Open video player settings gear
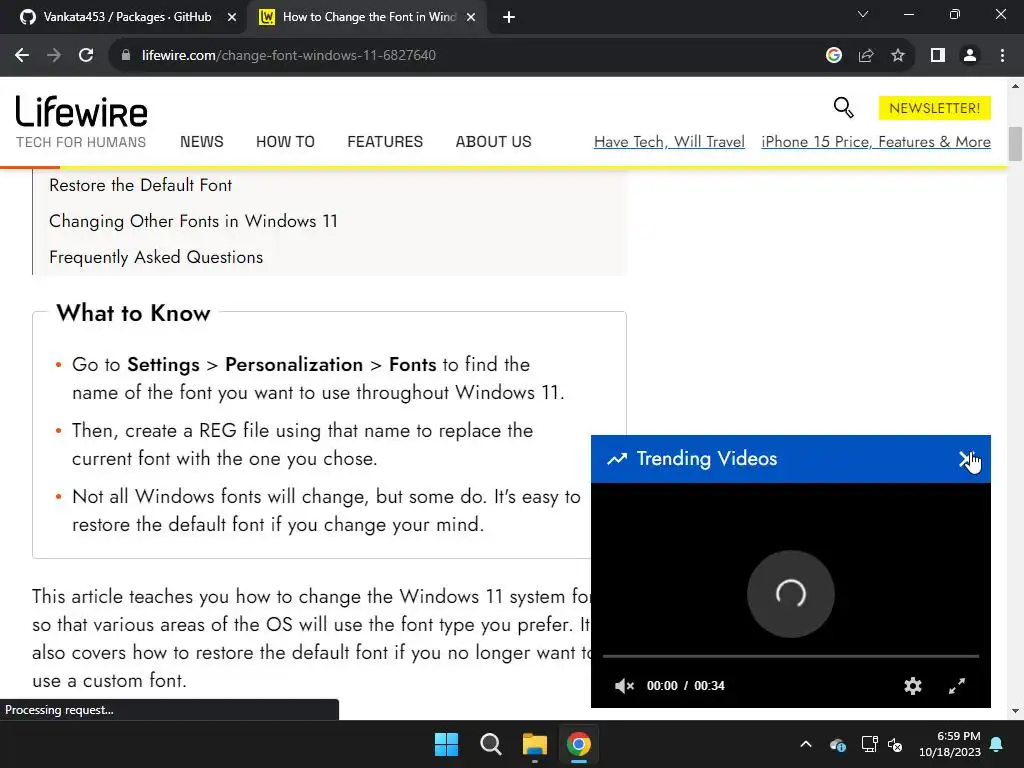The width and height of the screenshot is (1024, 768). [912, 686]
